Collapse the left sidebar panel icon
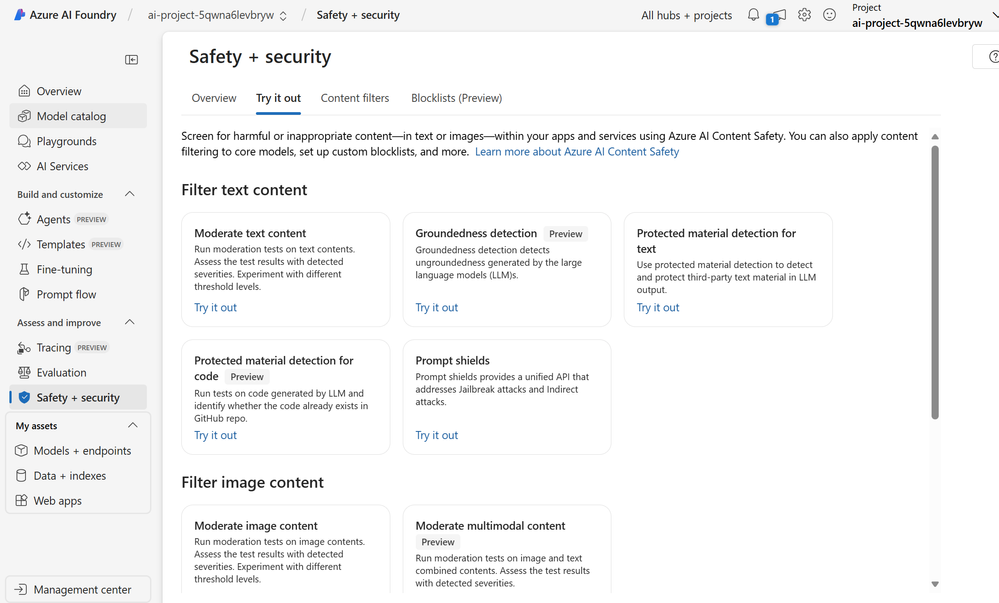The image size is (999, 603). (131, 59)
